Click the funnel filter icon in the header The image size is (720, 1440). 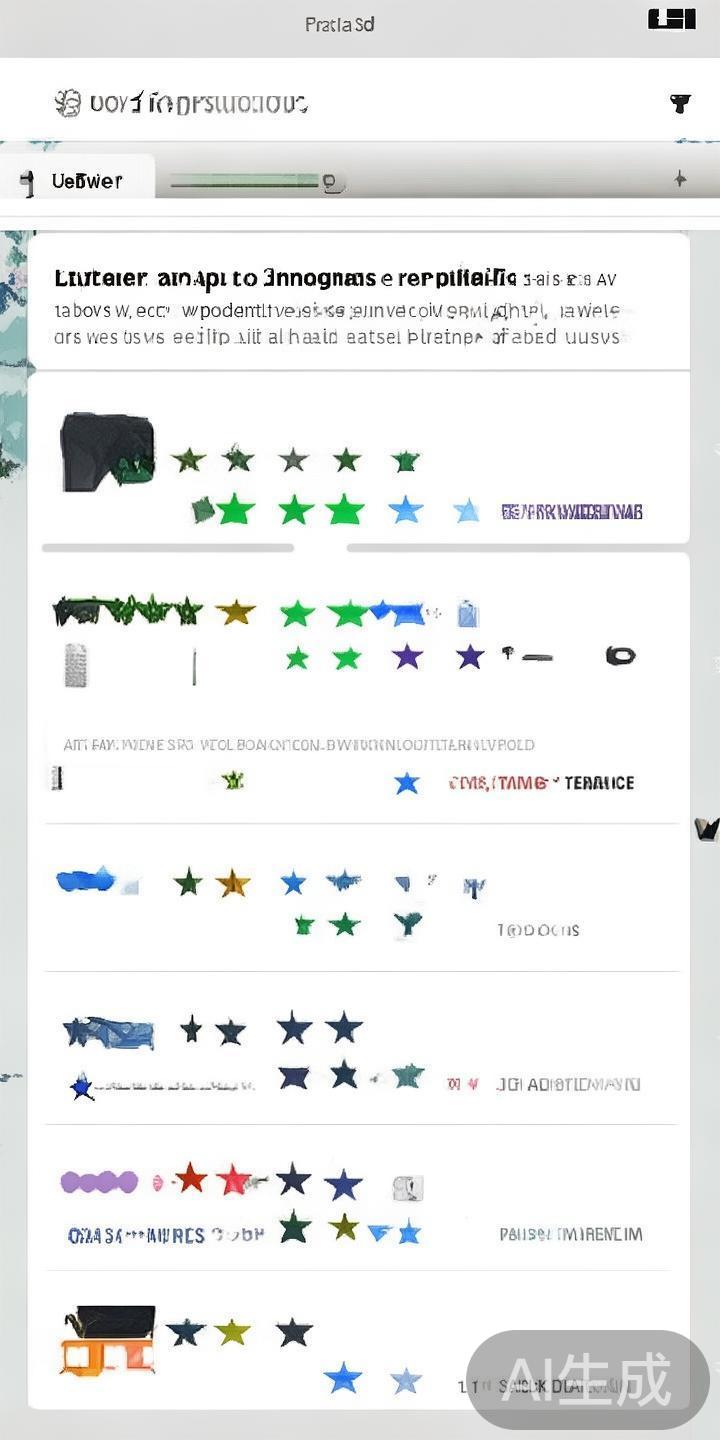[680, 102]
